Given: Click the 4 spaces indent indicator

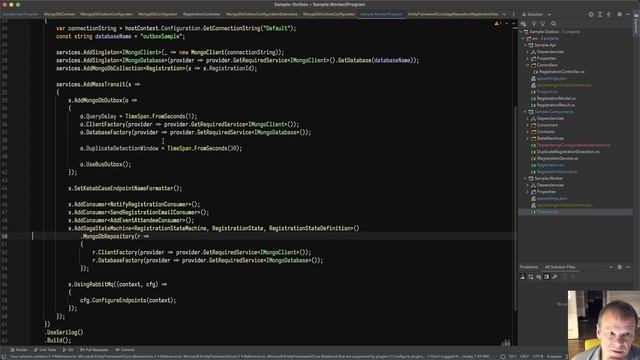Looking at the screenshot, I should click(554, 356).
